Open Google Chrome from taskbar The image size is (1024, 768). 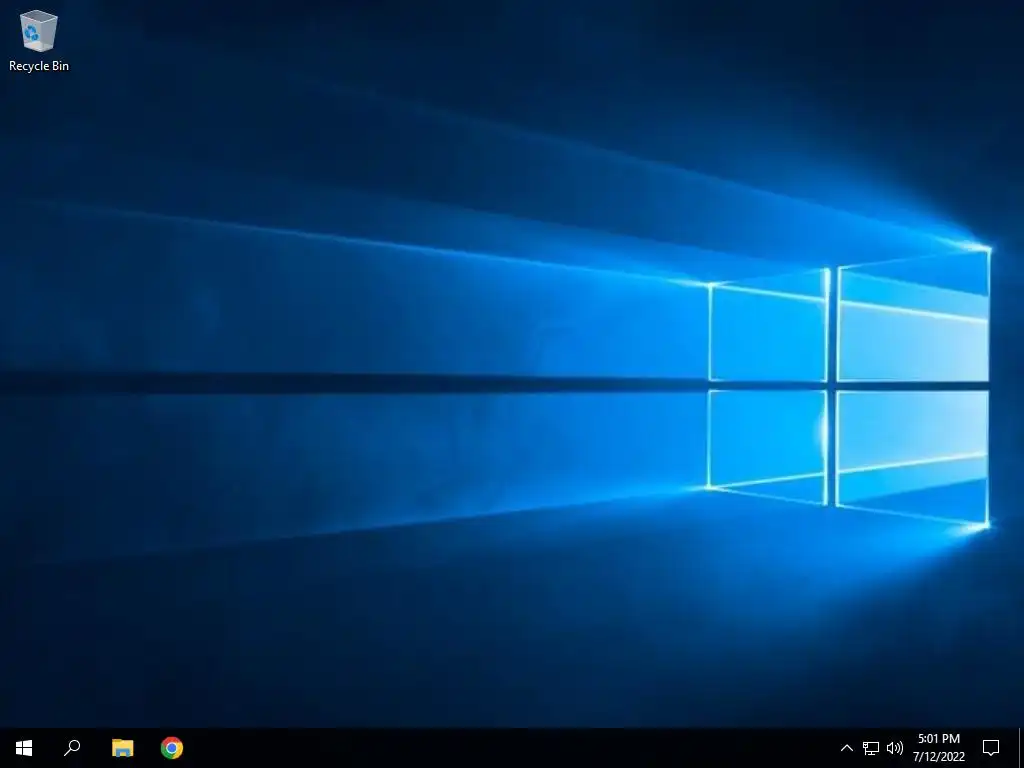(172, 748)
